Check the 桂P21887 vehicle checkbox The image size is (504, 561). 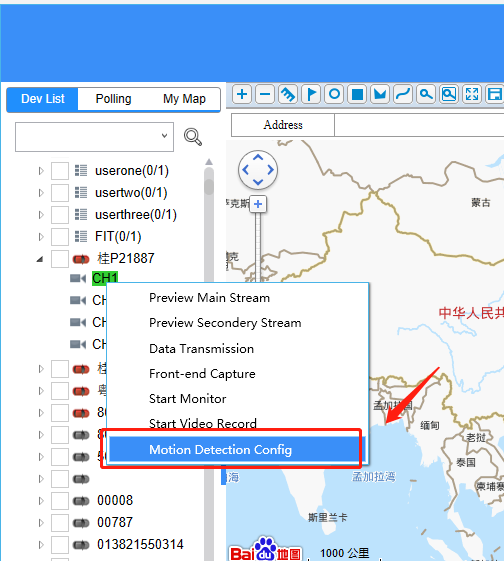[x=60, y=259]
